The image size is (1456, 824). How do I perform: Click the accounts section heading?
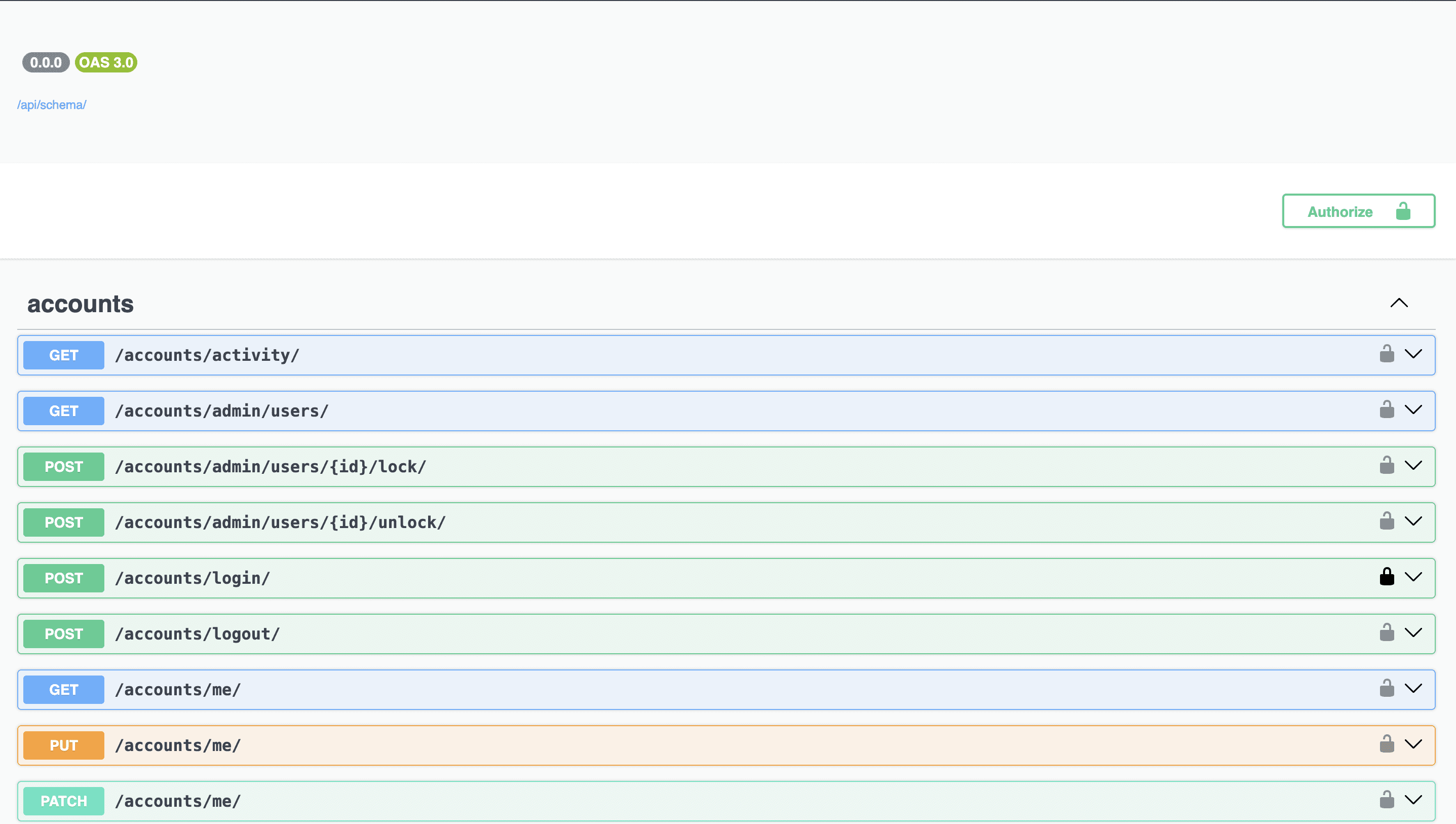point(81,305)
